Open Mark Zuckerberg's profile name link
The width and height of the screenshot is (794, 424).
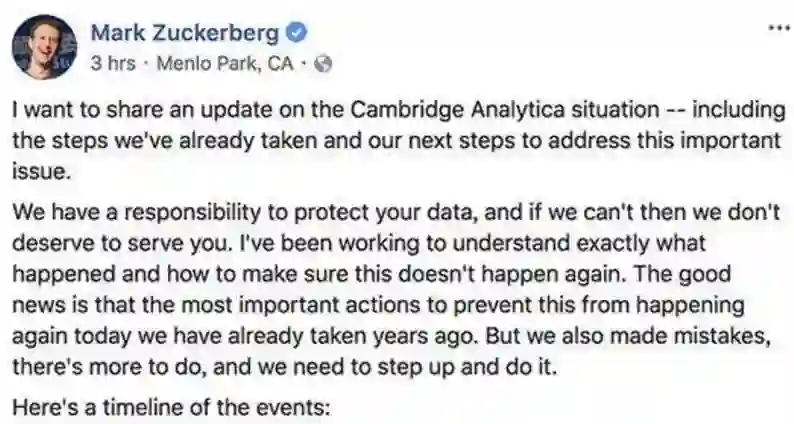tap(185, 33)
